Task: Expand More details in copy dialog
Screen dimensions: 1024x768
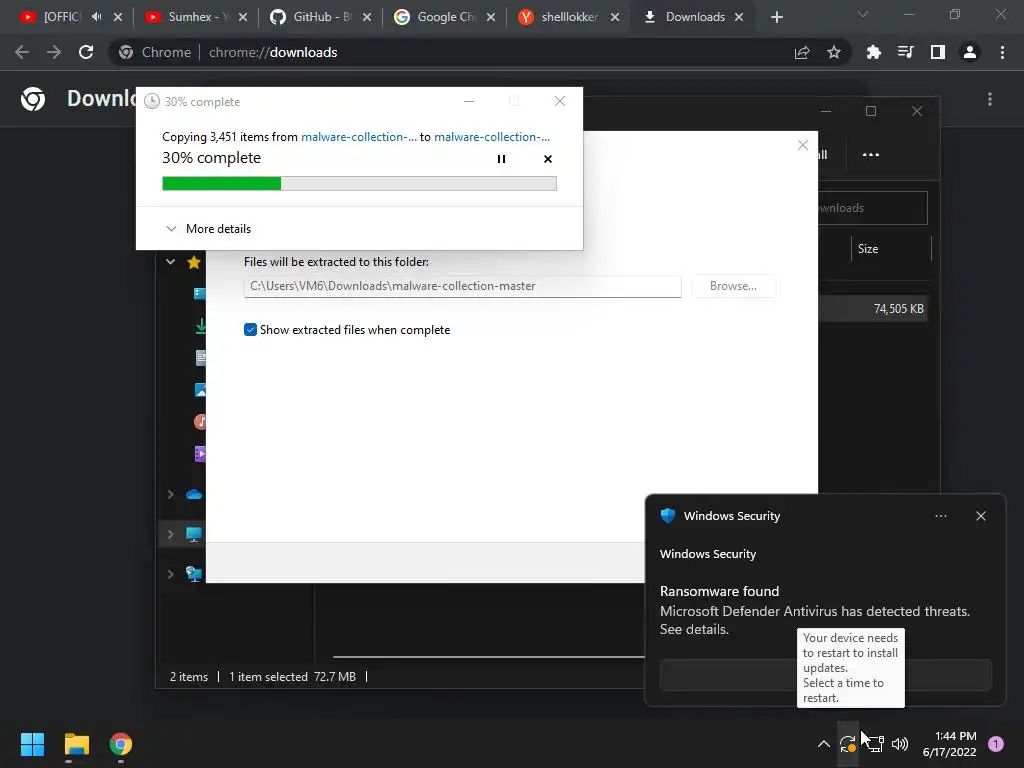Action: click(208, 229)
